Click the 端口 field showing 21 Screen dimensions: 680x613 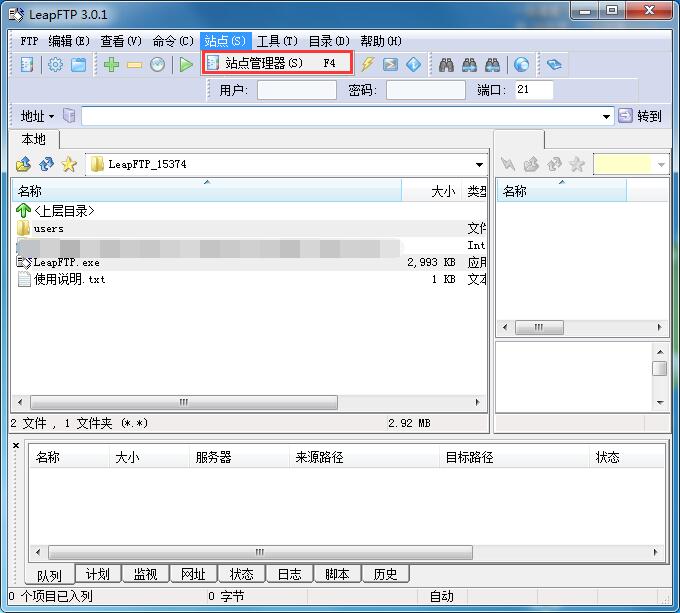point(534,90)
